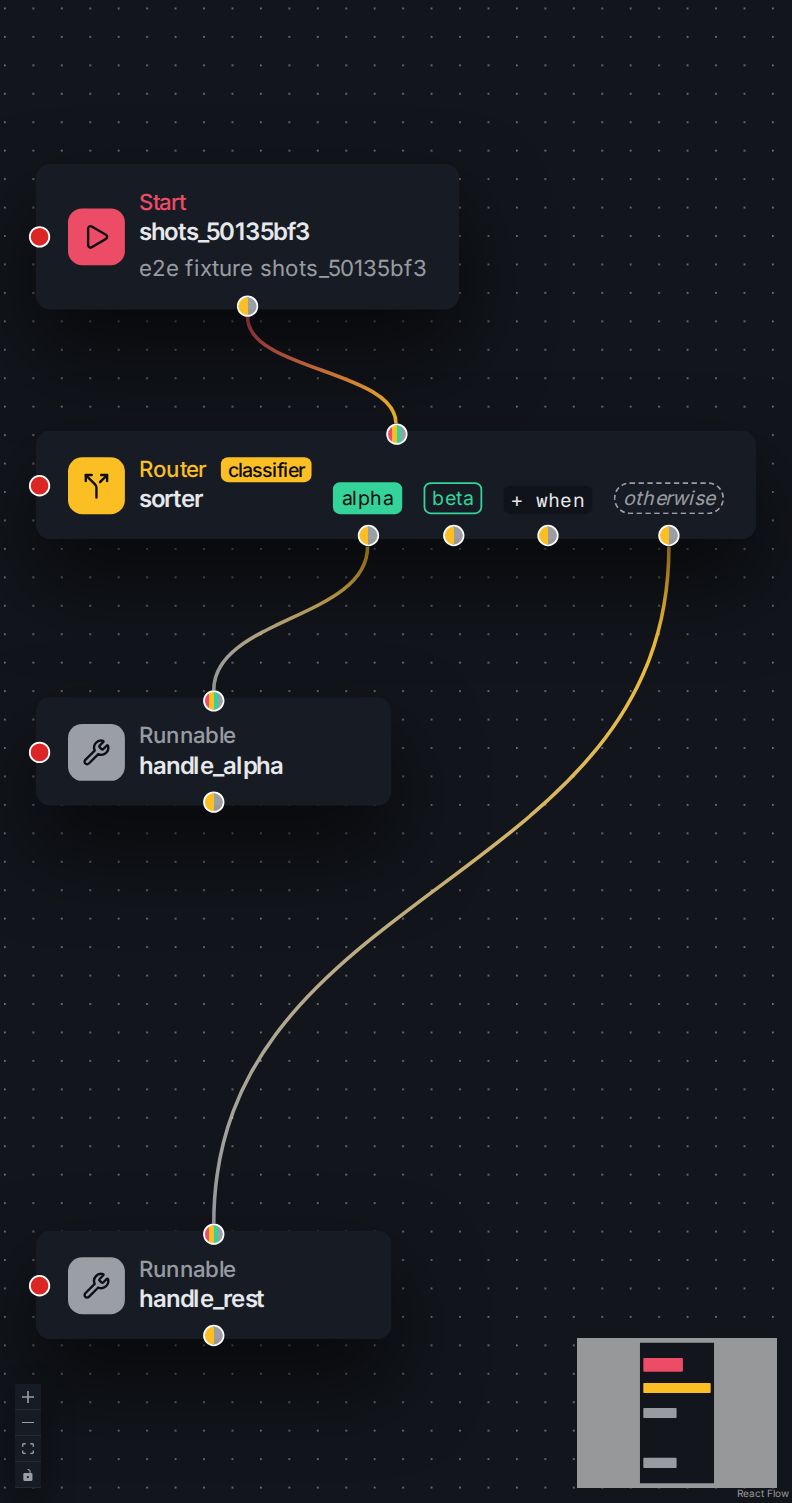
Task: Click red dot left of Start node
Action: [x=39, y=237]
